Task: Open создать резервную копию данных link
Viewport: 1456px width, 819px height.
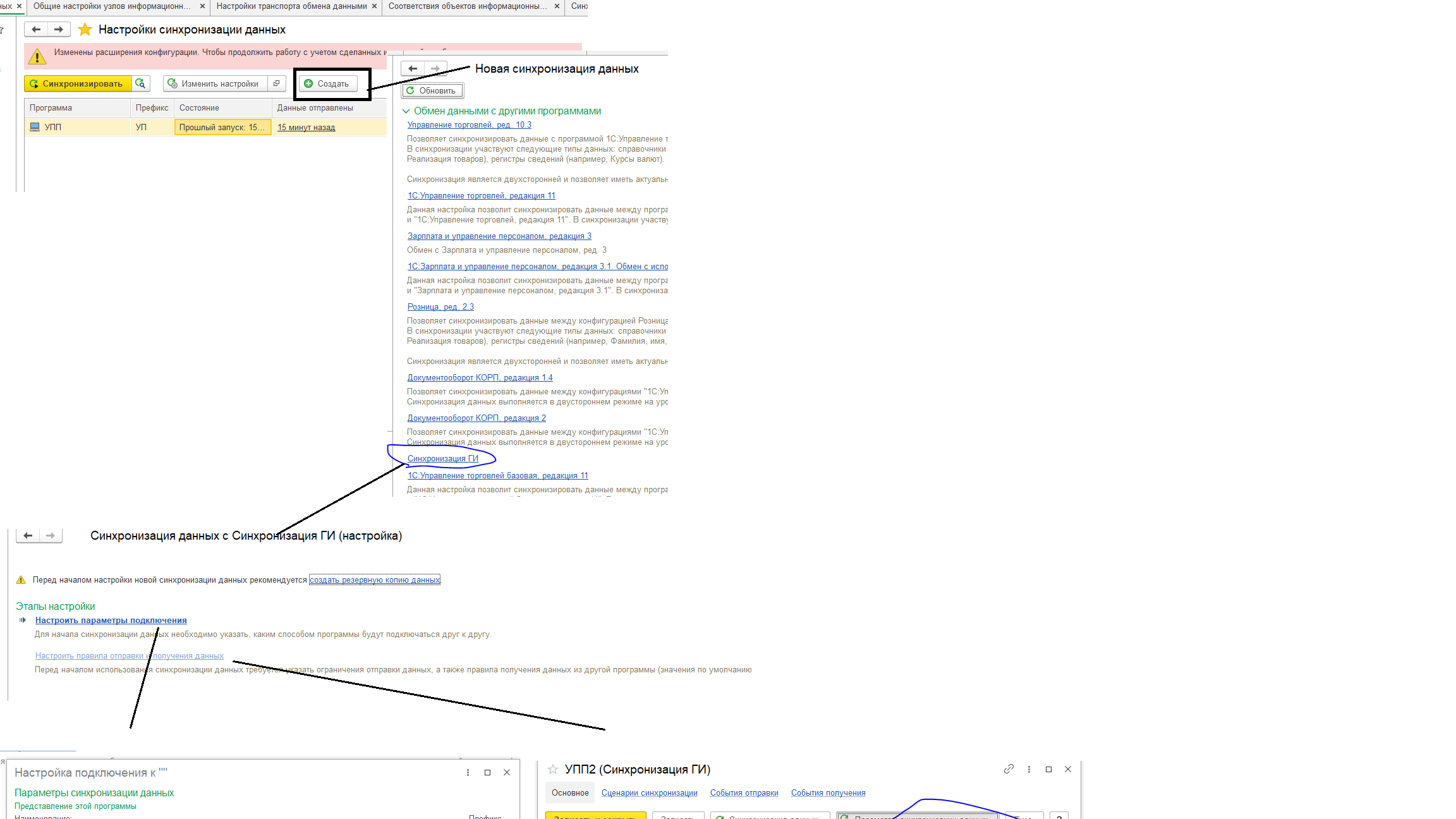Action: tap(375, 580)
